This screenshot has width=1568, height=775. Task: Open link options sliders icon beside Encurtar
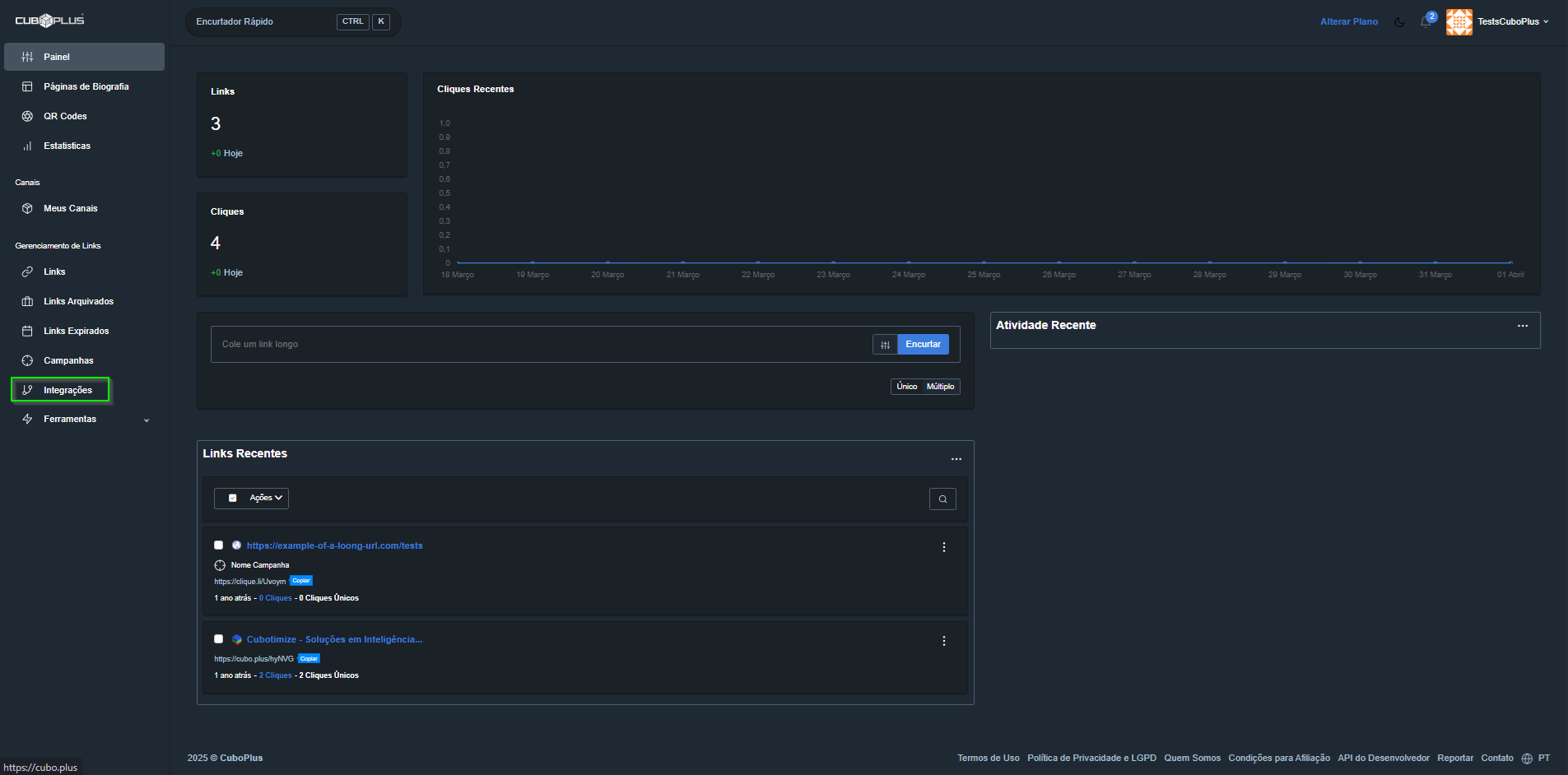pos(885,345)
